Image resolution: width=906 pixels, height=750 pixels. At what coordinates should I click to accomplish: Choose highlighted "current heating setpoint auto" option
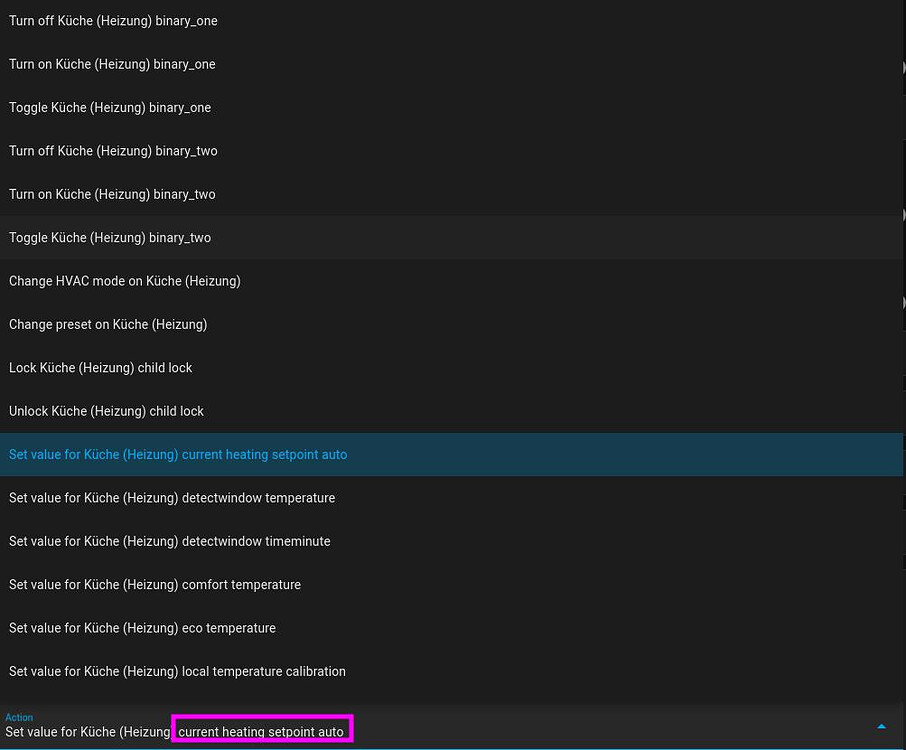[178, 454]
